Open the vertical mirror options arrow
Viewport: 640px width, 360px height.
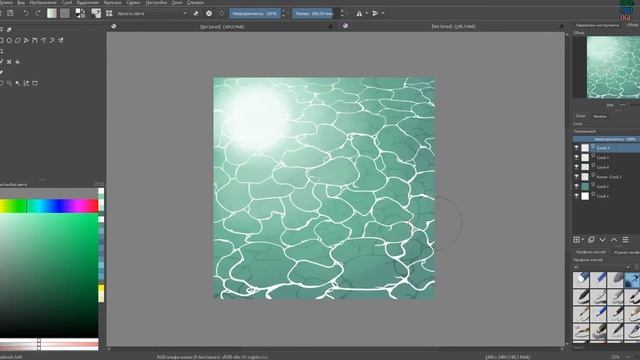pyautogui.click(x=383, y=13)
